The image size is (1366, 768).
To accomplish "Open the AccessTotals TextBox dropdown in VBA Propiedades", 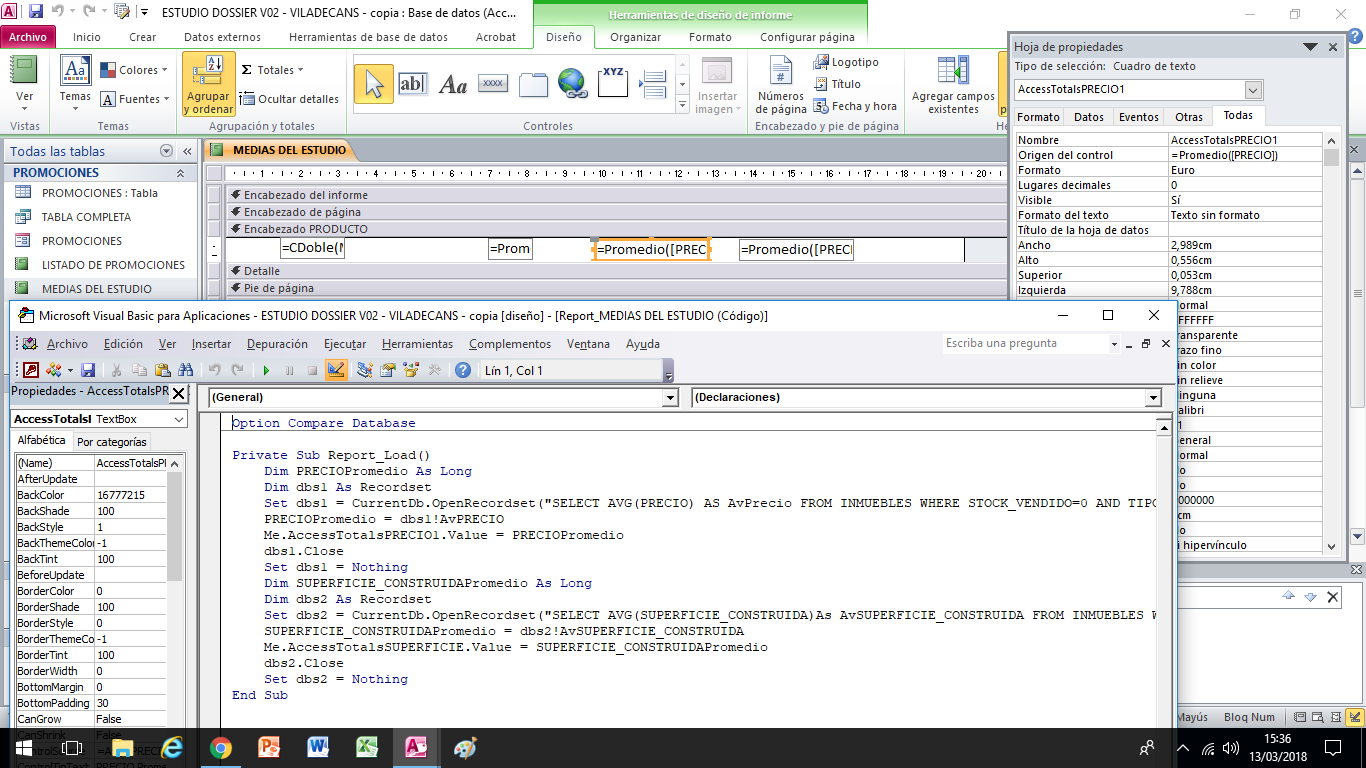I will 178,419.
